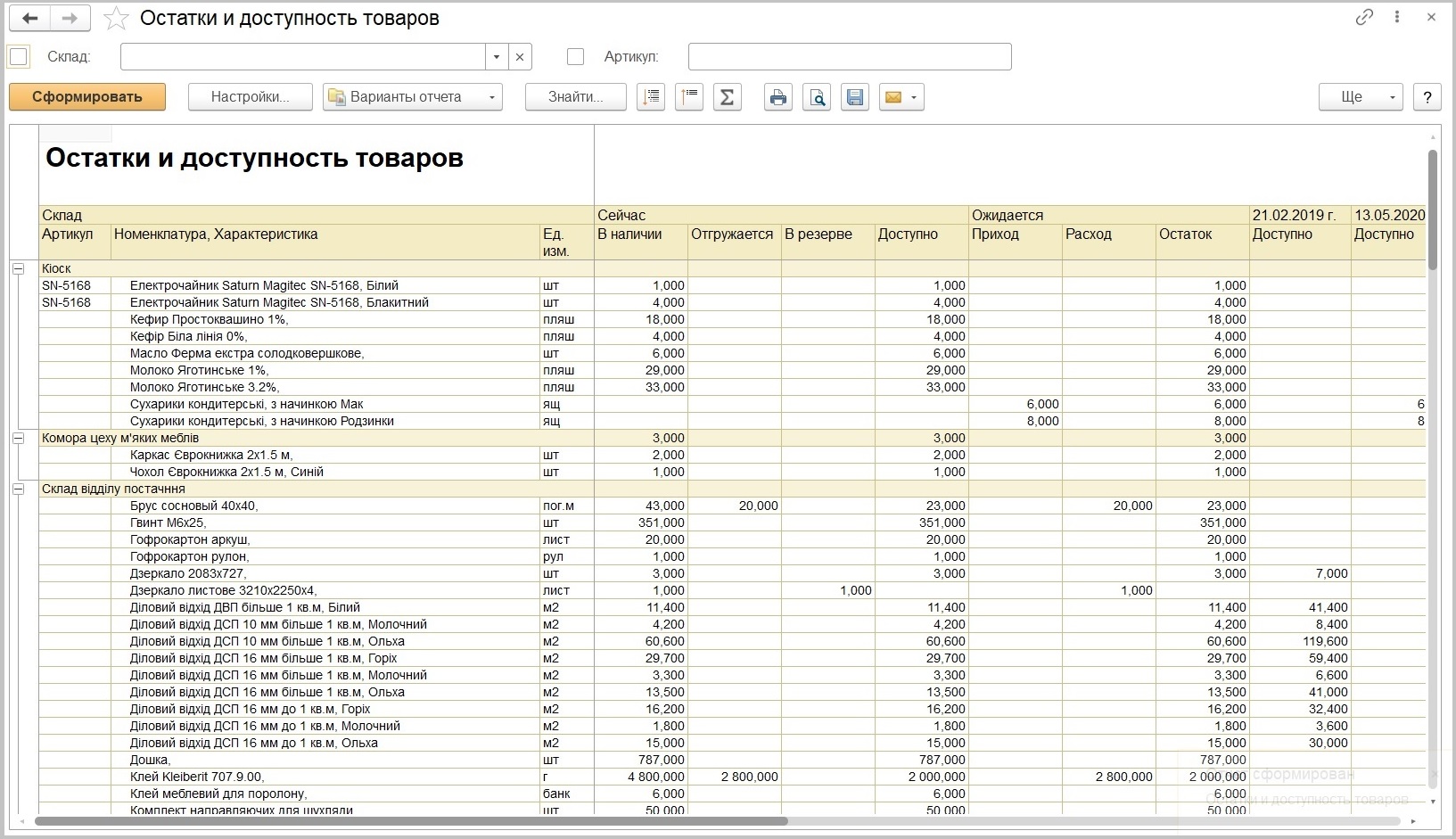Click the Остаток column header
Screen dimensions: 1456x839
pyautogui.click(x=1203, y=242)
